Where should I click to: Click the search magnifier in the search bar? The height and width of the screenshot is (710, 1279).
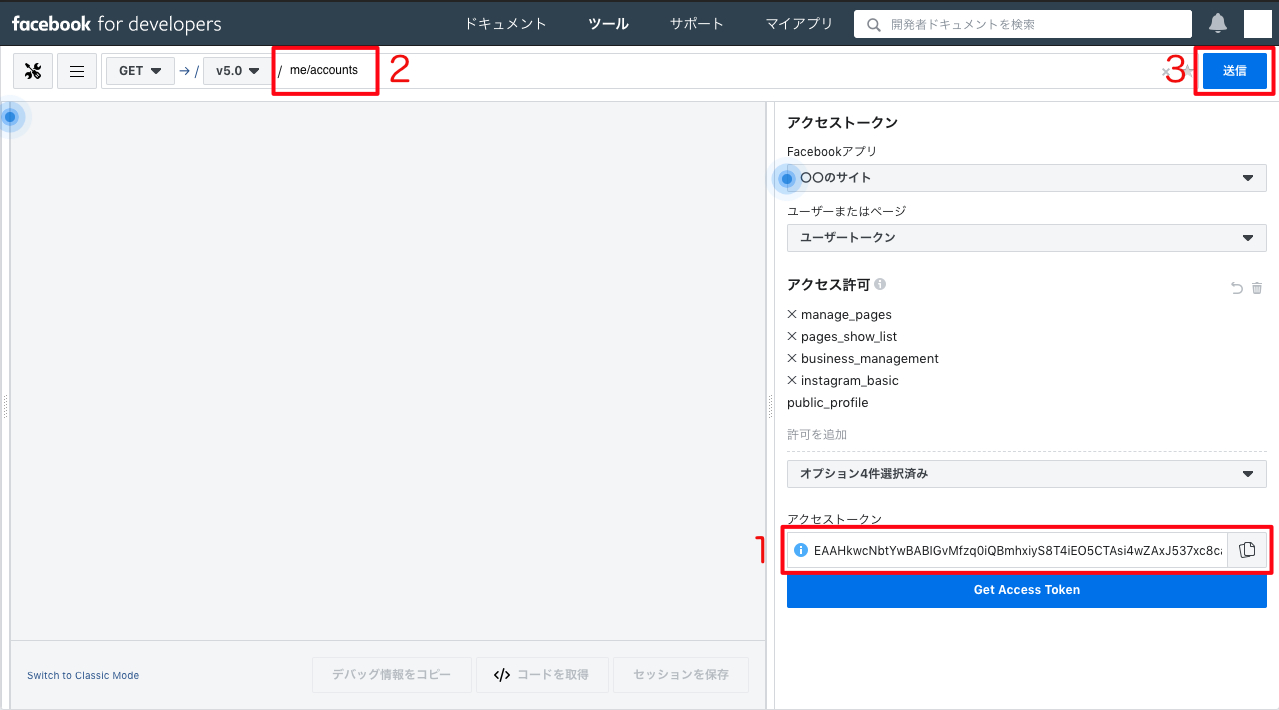coord(872,23)
